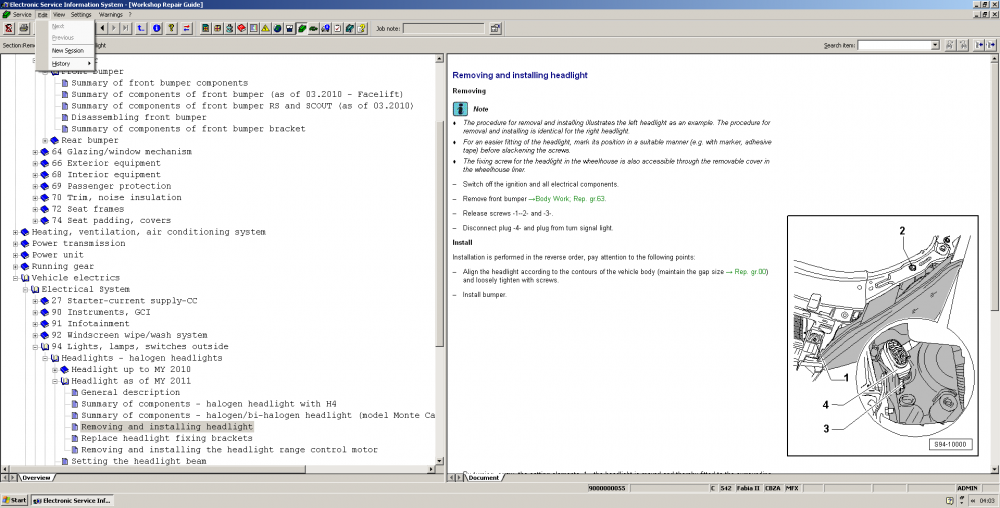Click the skip-to-last arrow toolbar button
Screen dimensions: 1000x508
tap(125, 28)
